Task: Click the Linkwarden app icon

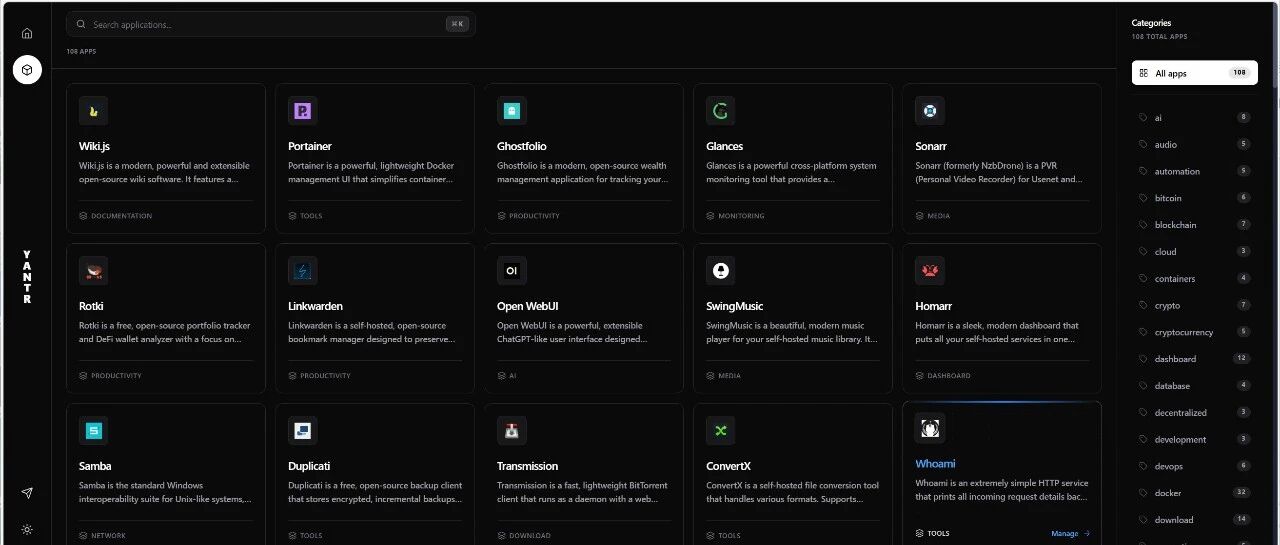Action: 302,270
